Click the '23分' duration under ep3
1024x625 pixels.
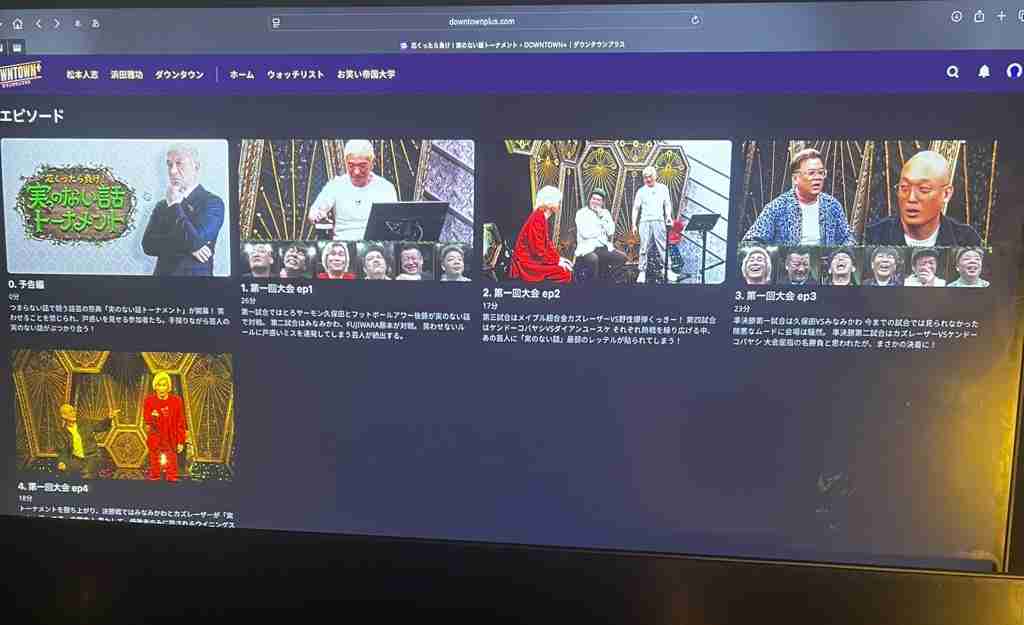742,308
